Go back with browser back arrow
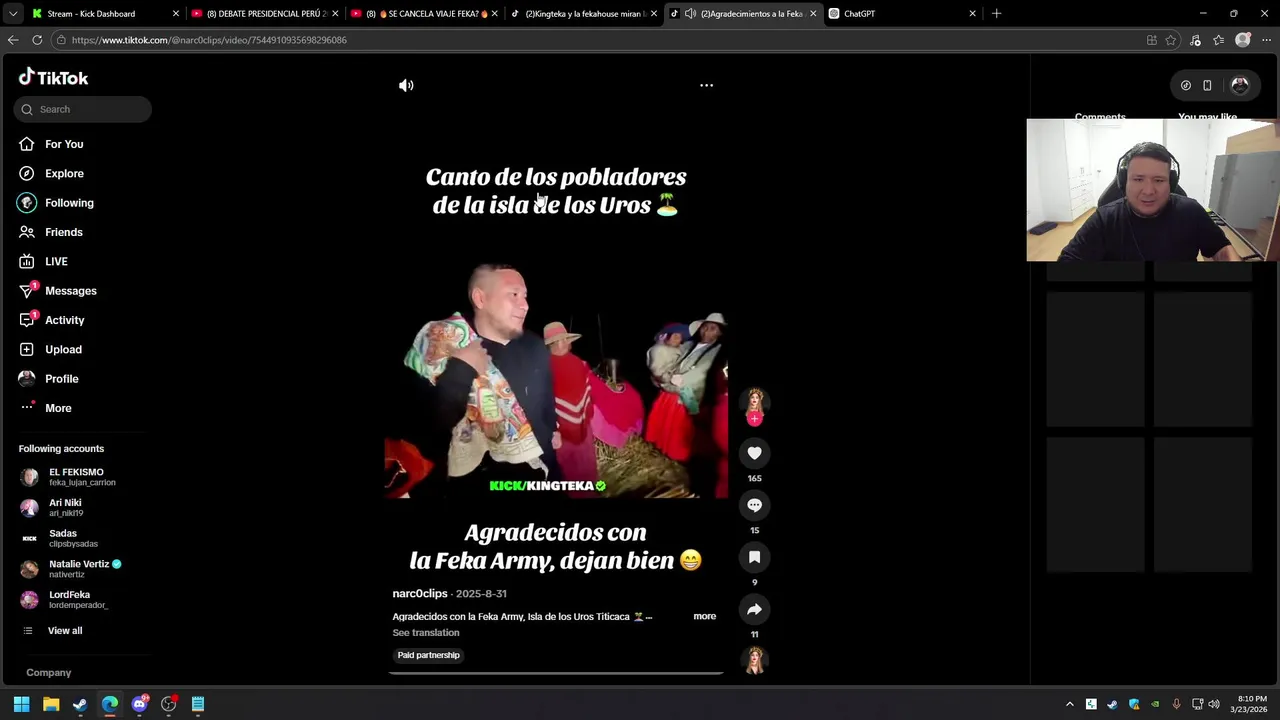The width and height of the screenshot is (1280, 720). (x=13, y=40)
